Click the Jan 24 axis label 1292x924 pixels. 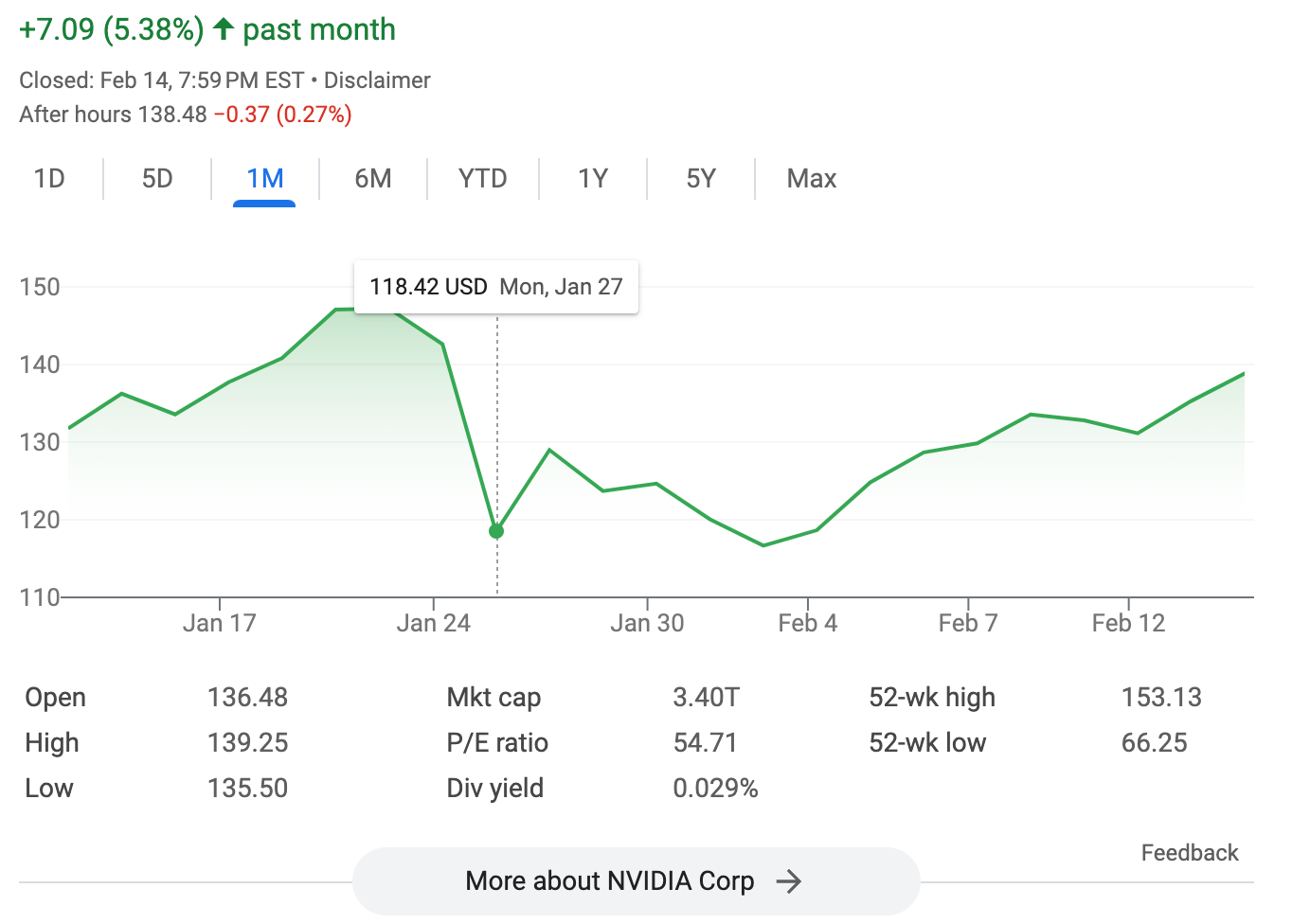[434, 623]
